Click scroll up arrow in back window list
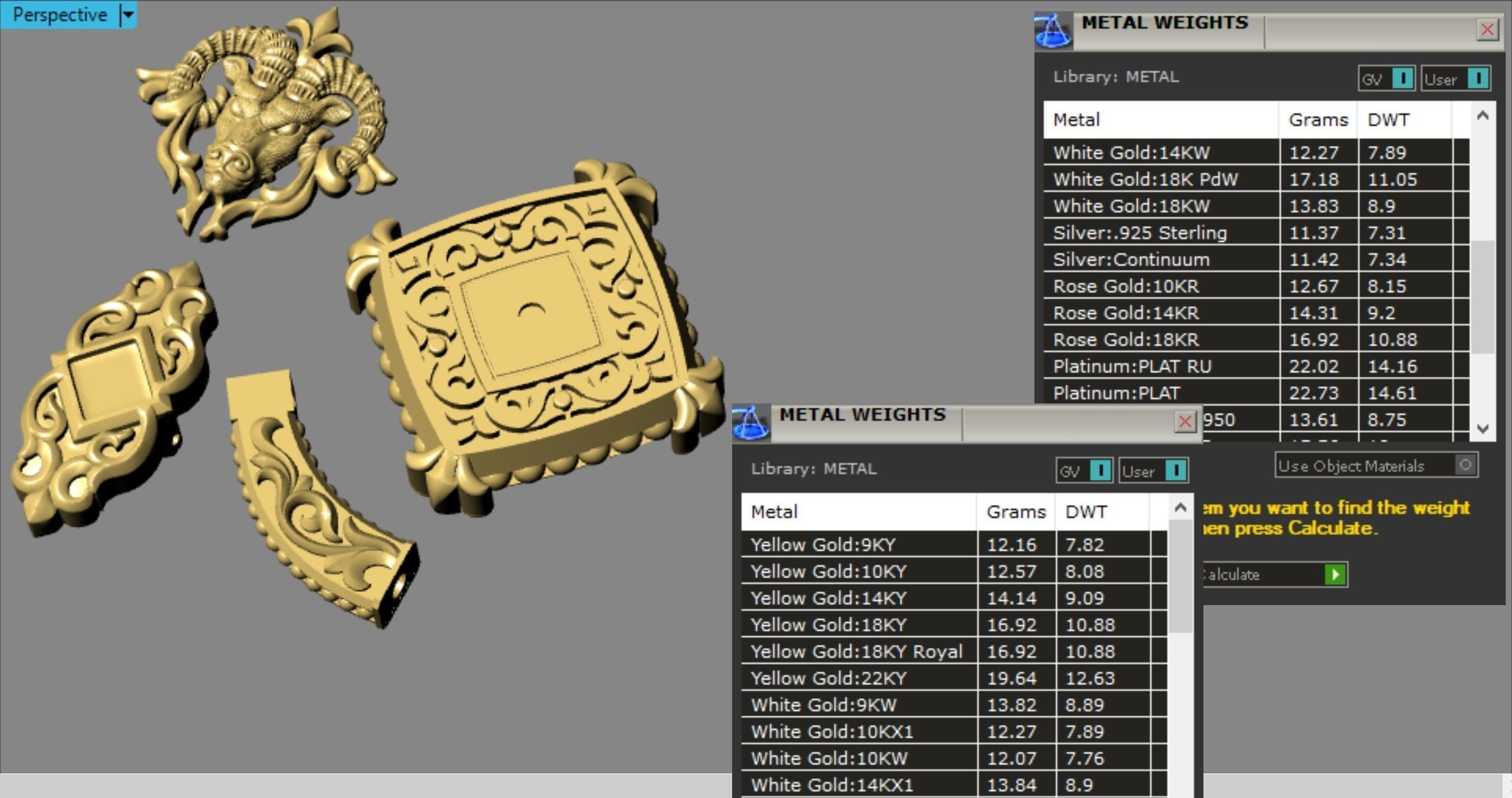 [x=1483, y=116]
